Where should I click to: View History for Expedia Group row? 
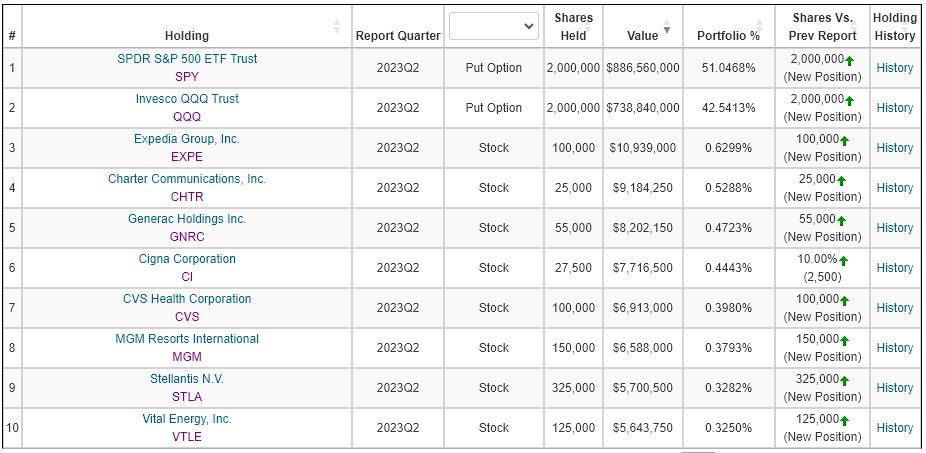pos(894,148)
